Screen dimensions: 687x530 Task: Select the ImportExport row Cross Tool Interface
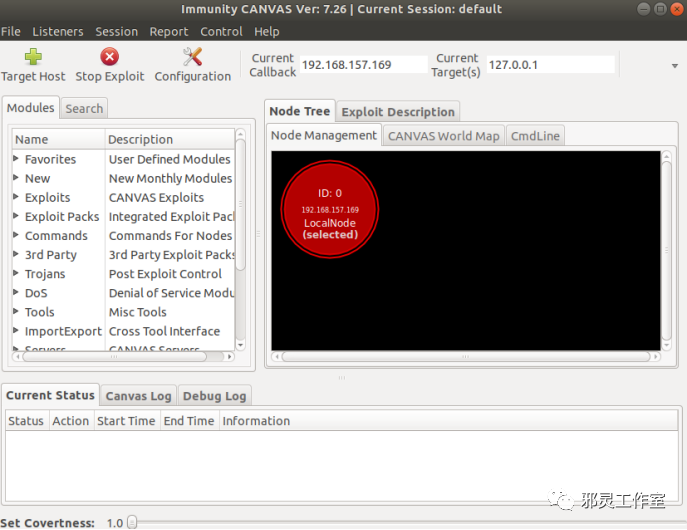(124, 331)
